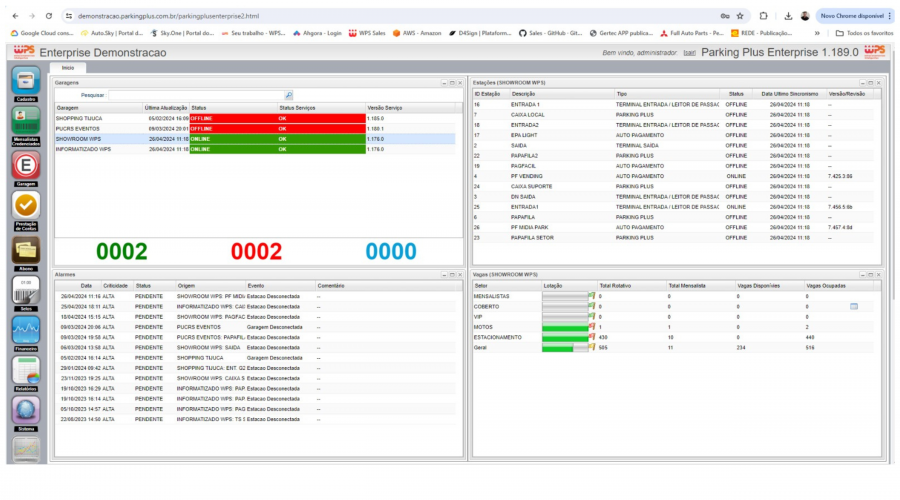Viewport: 900px width, 500px height.
Task: Open the Cadastro module in sidebar
Action: [26, 80]
